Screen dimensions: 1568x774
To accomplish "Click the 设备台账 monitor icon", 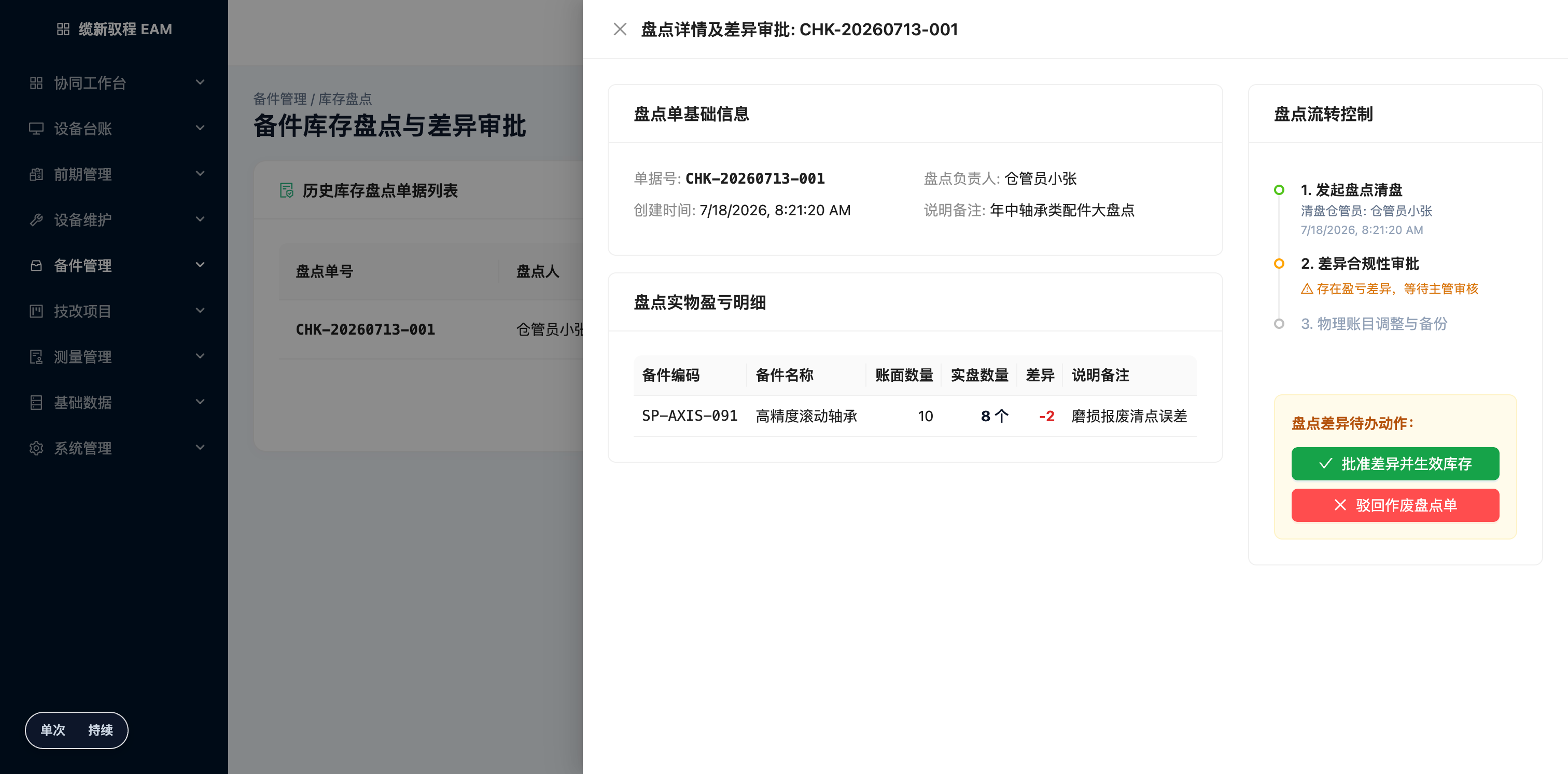I will [x=36, y=129].
